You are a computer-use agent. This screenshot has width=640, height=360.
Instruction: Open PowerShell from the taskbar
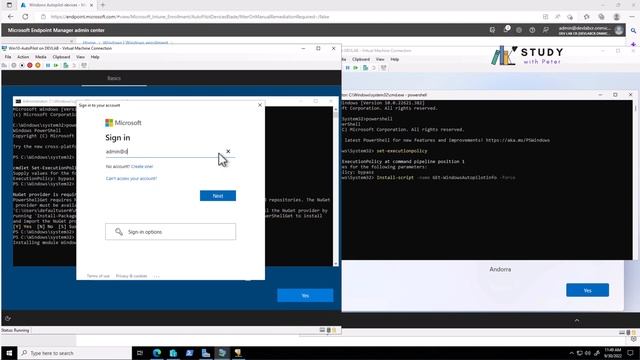pos(189,353)
